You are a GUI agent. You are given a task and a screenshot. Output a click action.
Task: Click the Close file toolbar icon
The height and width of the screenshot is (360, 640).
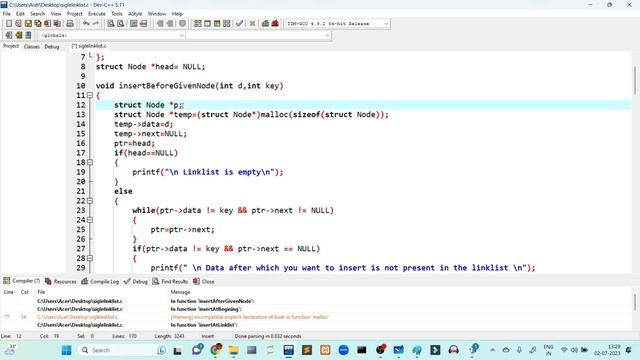pyautogui.click(x=48, y=24)
